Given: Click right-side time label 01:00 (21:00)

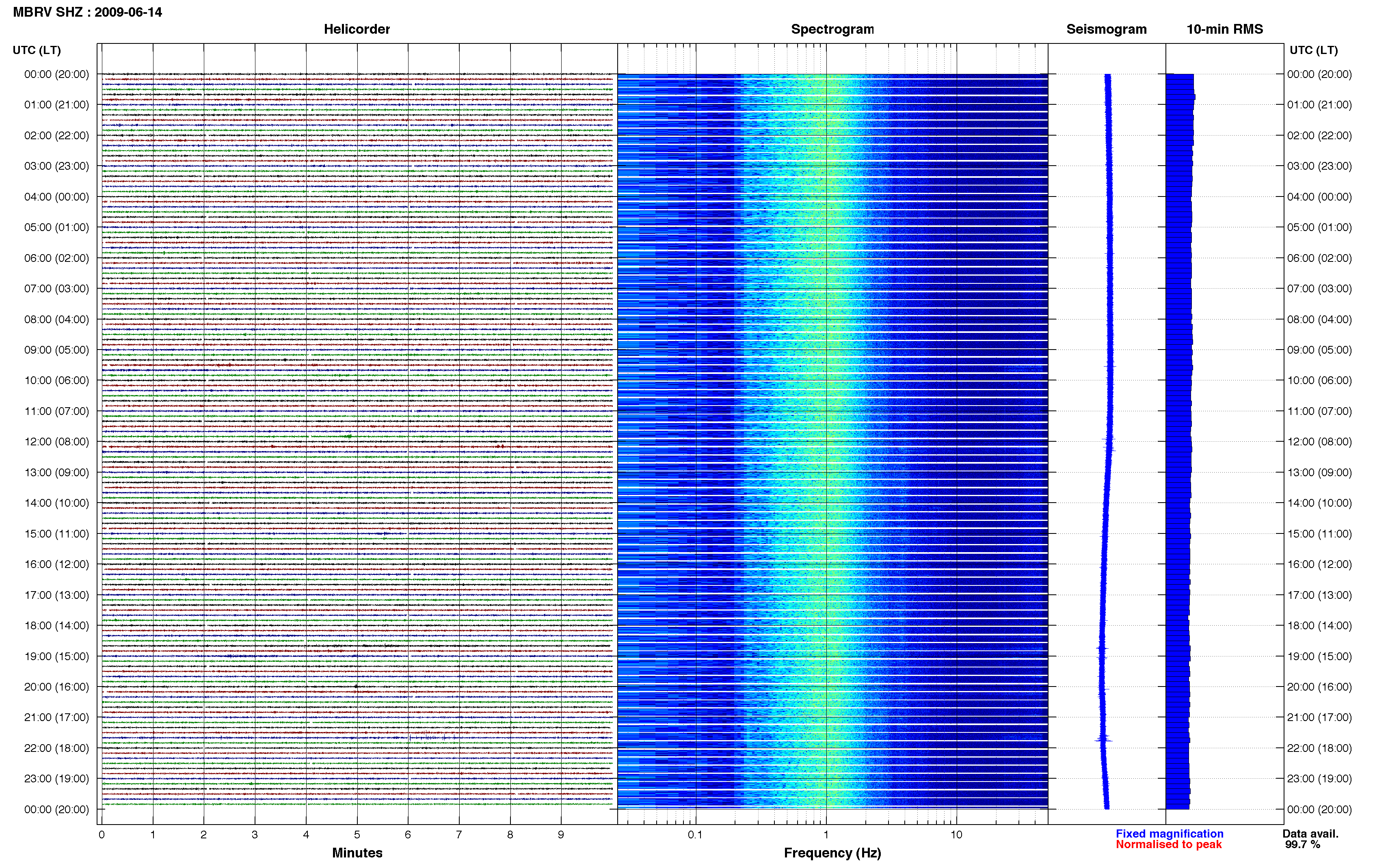Looking at the screenshot, I should 1319,104.
